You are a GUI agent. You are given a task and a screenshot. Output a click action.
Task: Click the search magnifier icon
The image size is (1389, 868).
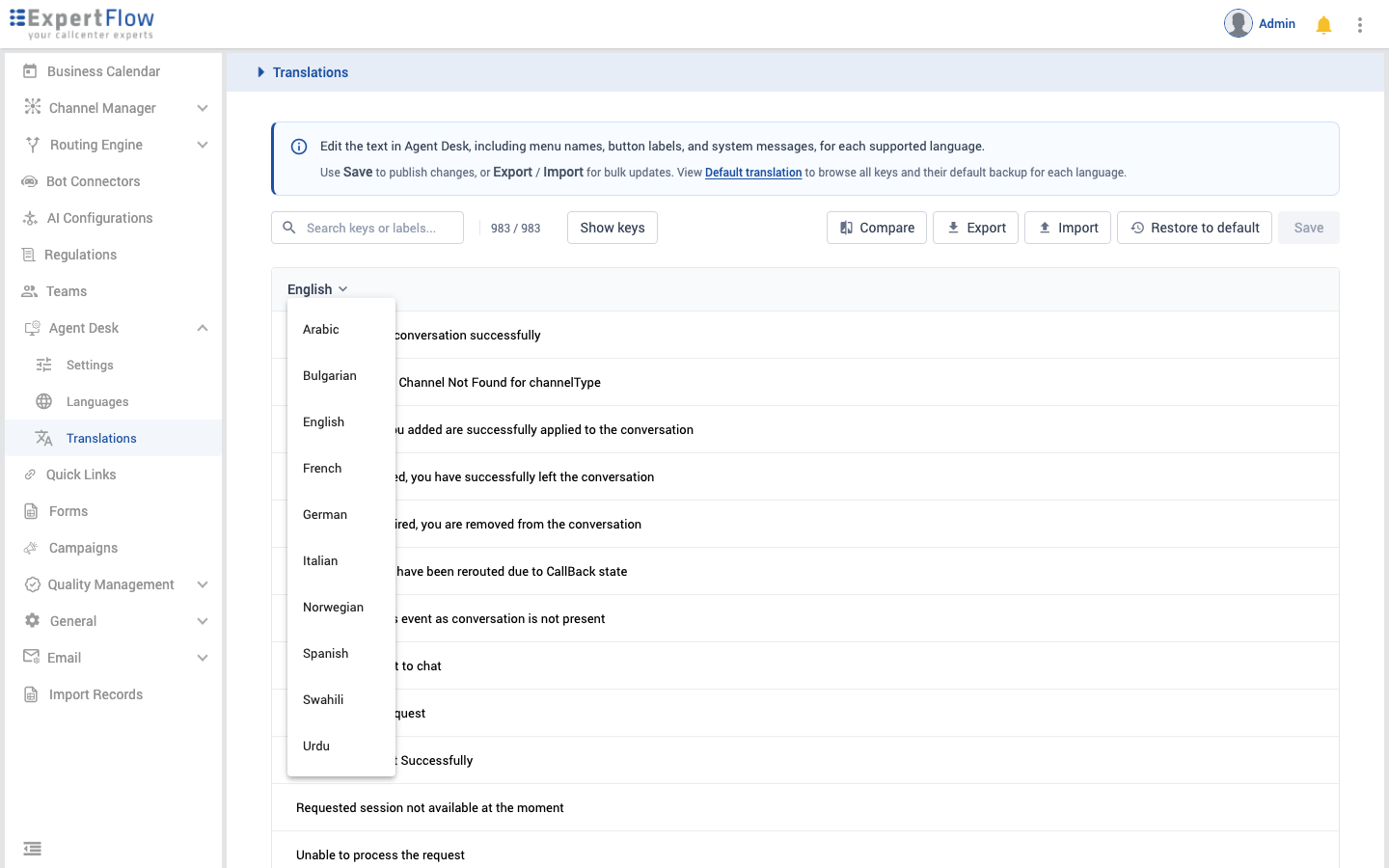click(289, 228)
